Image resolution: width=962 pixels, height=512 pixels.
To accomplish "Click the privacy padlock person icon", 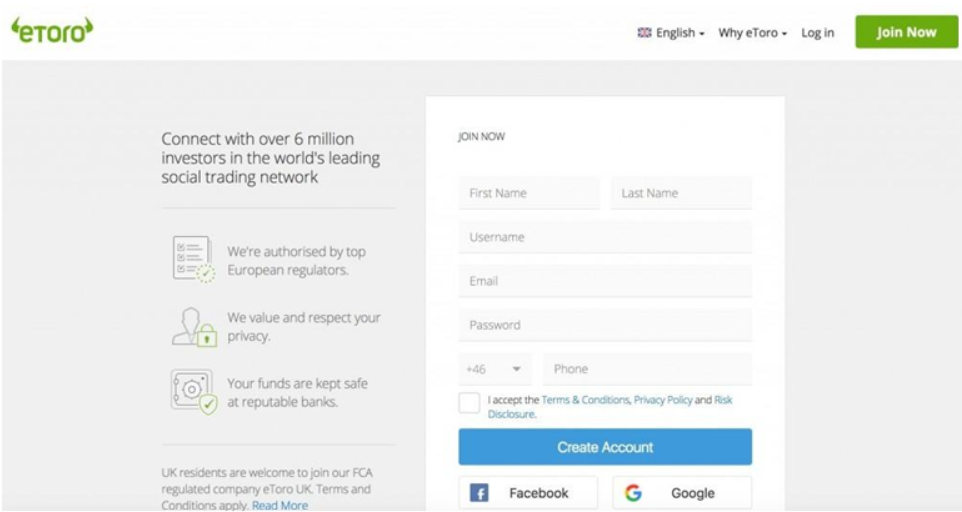I will pos(194,327).
